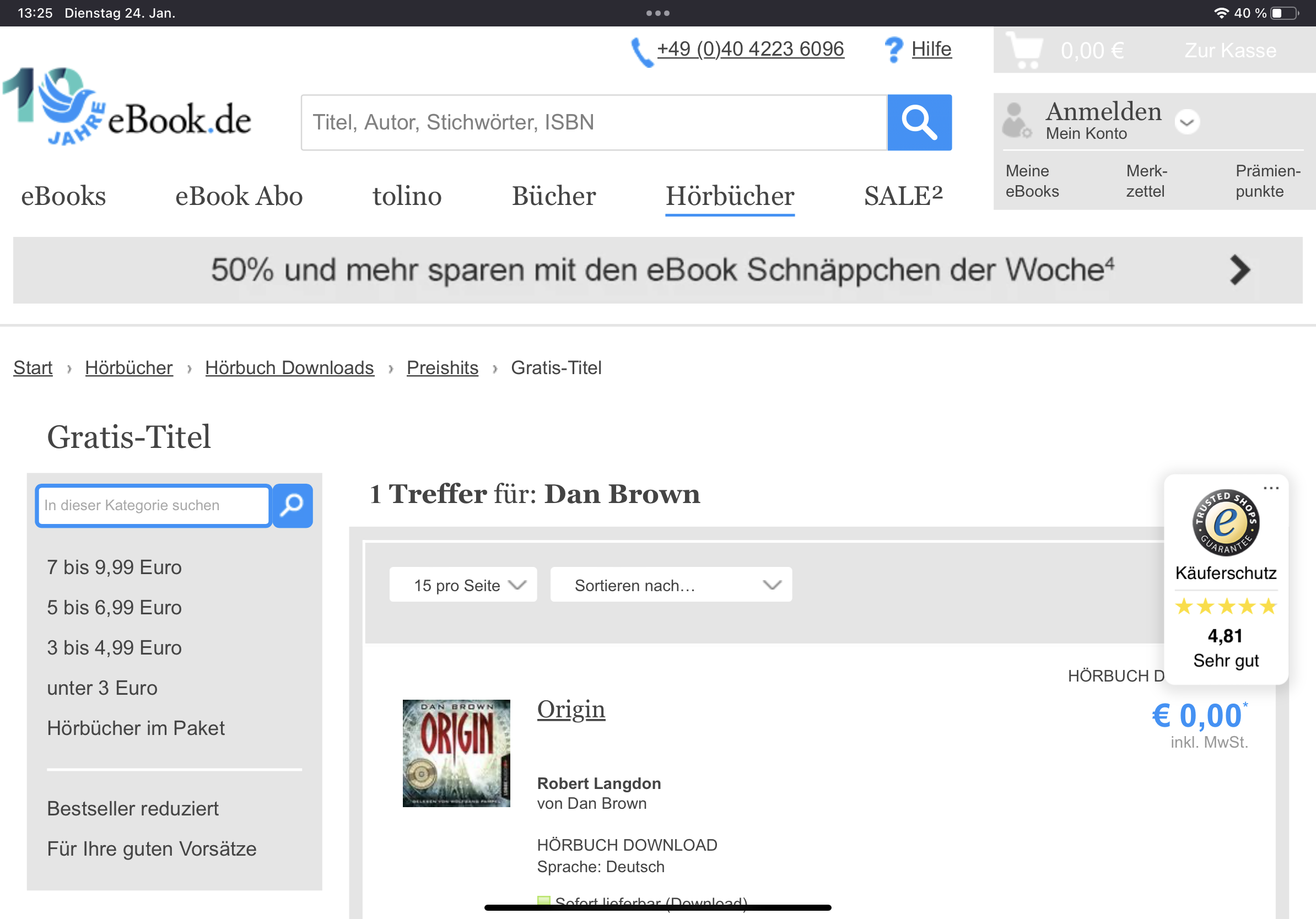Click the Preishits breadcrumb link

tap(442, 368)
